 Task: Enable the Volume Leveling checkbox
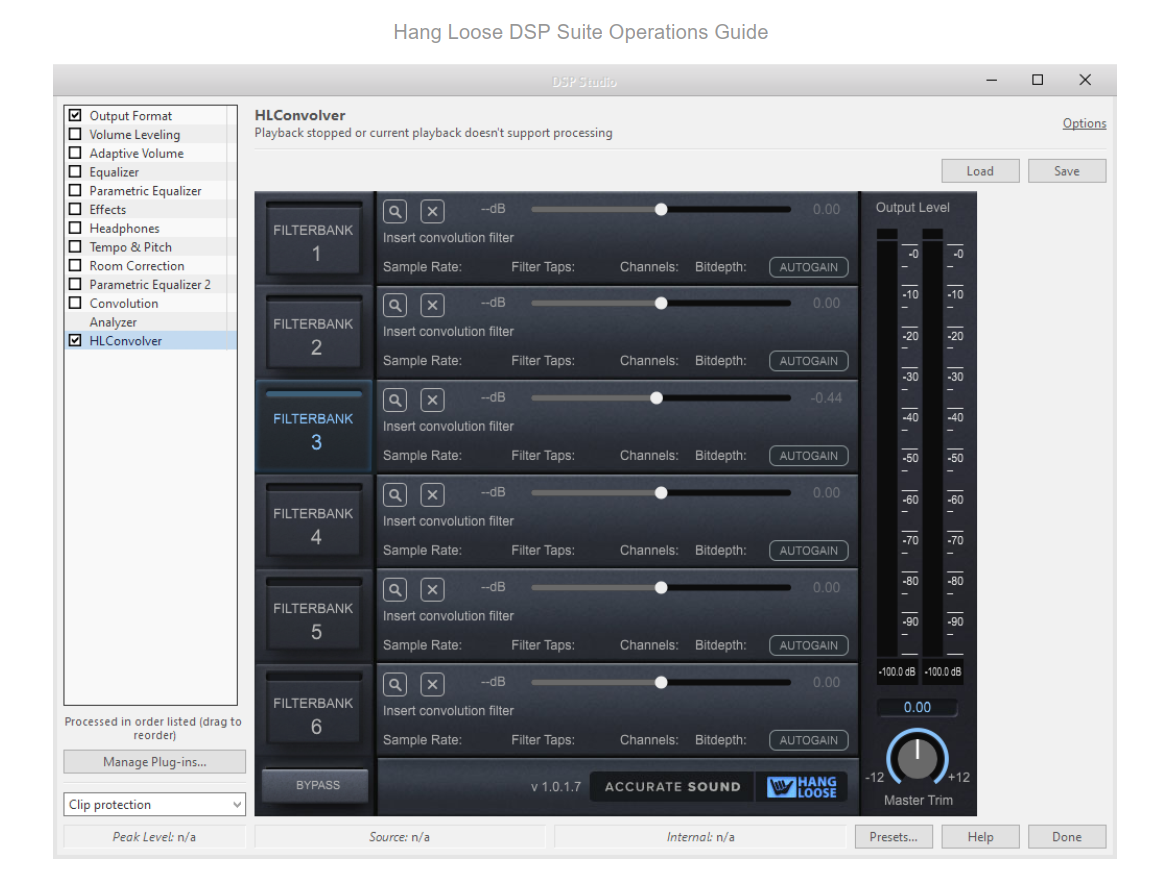[x=75, y=134]
